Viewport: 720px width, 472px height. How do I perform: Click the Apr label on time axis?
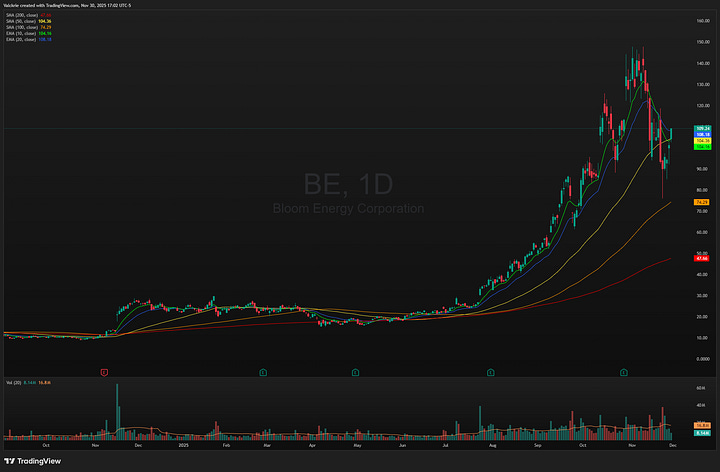point(312,445)
